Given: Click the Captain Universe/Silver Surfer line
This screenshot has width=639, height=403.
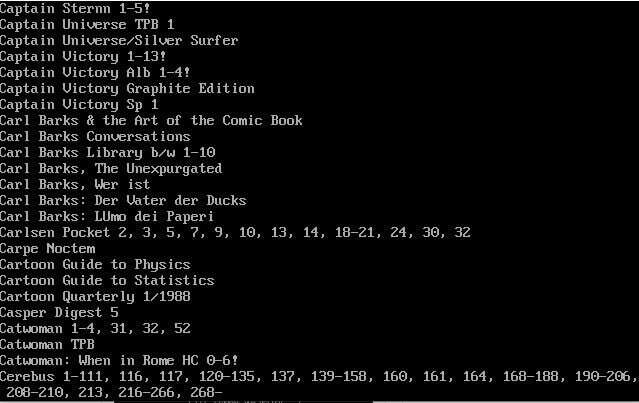Looking at the screenshot, I should (x=119, y=40).
